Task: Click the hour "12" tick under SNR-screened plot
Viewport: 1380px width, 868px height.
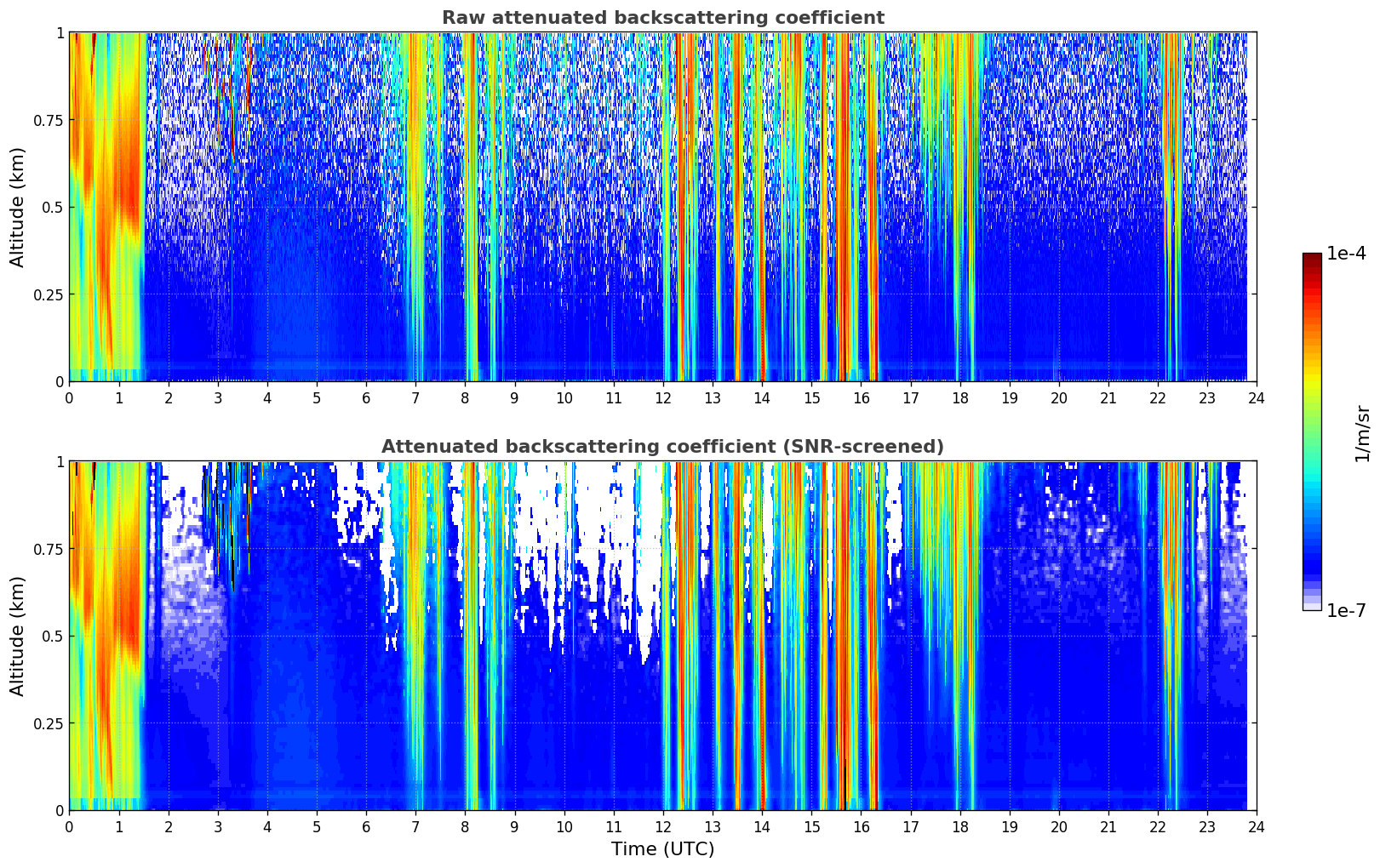Action: [663, 826]
